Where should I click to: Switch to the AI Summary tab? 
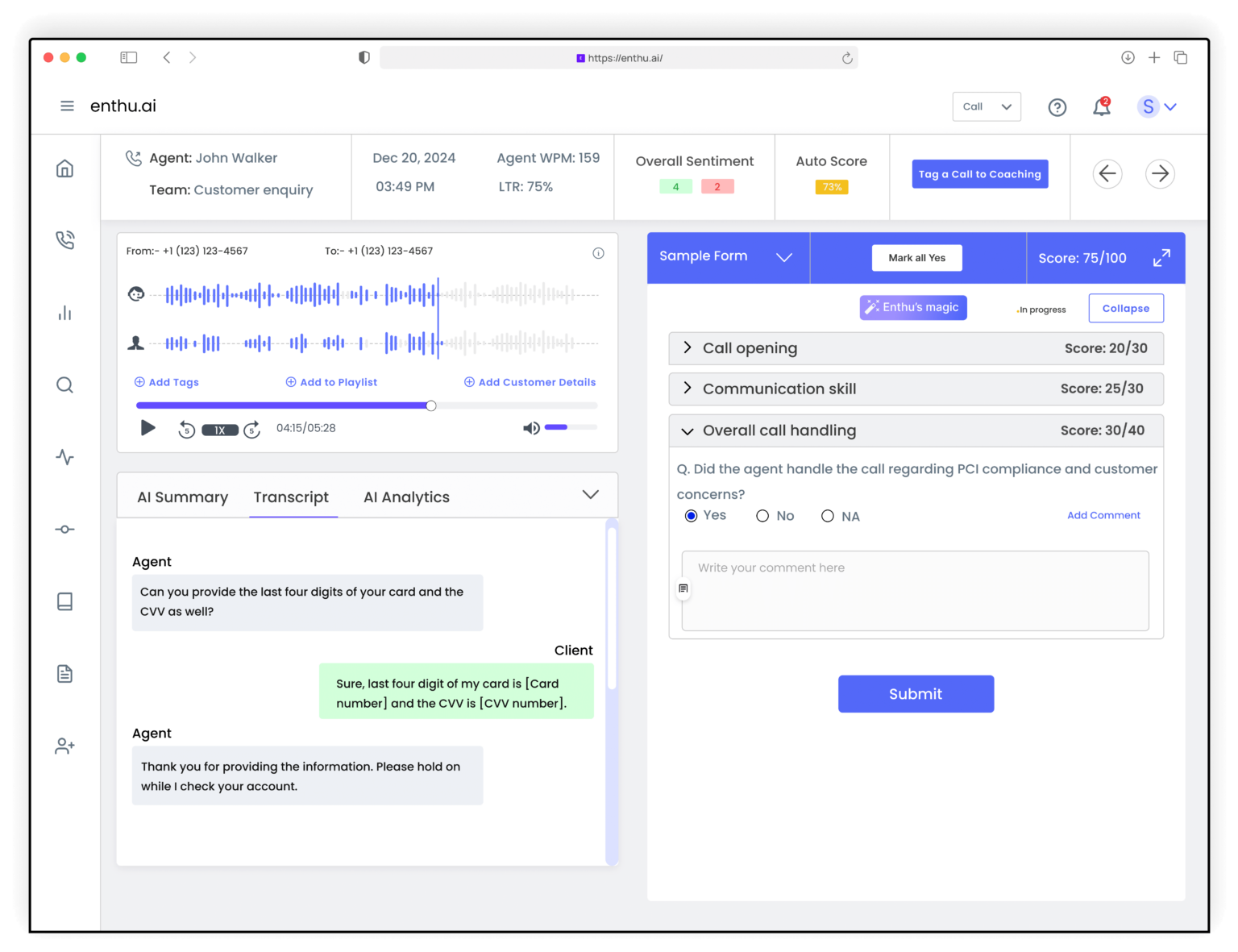[182, 497]
